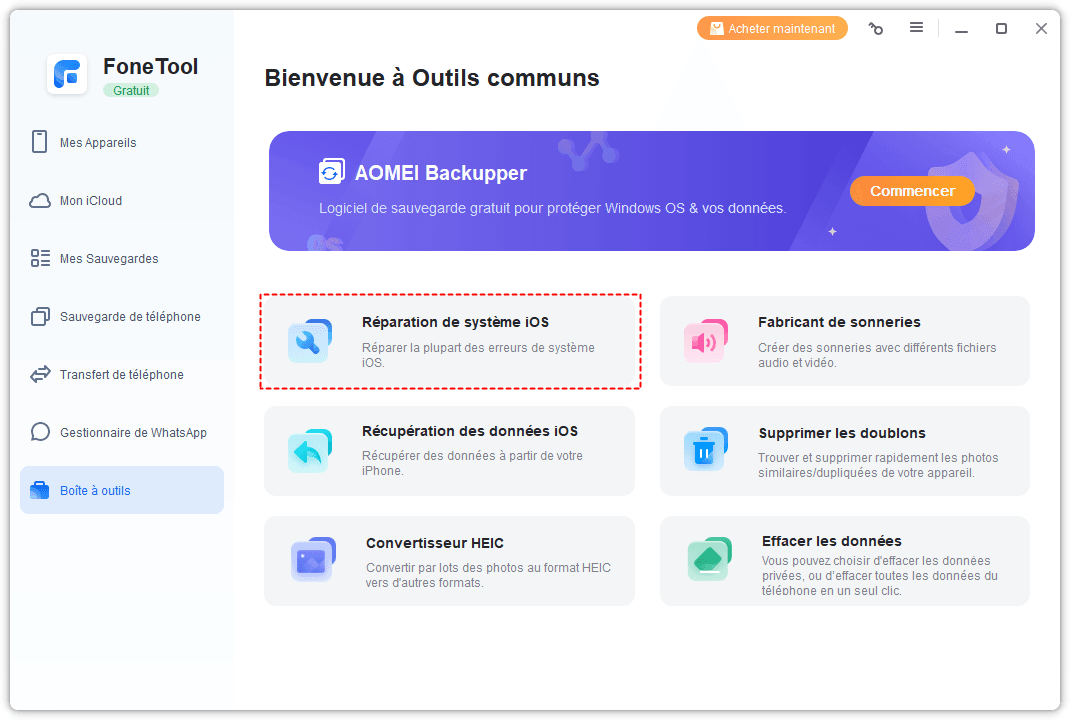Image resolution: width=1070 pixels, height=720 pixels.
Task: Open the iOS system repair wrench icon
Action: (308, 341)
